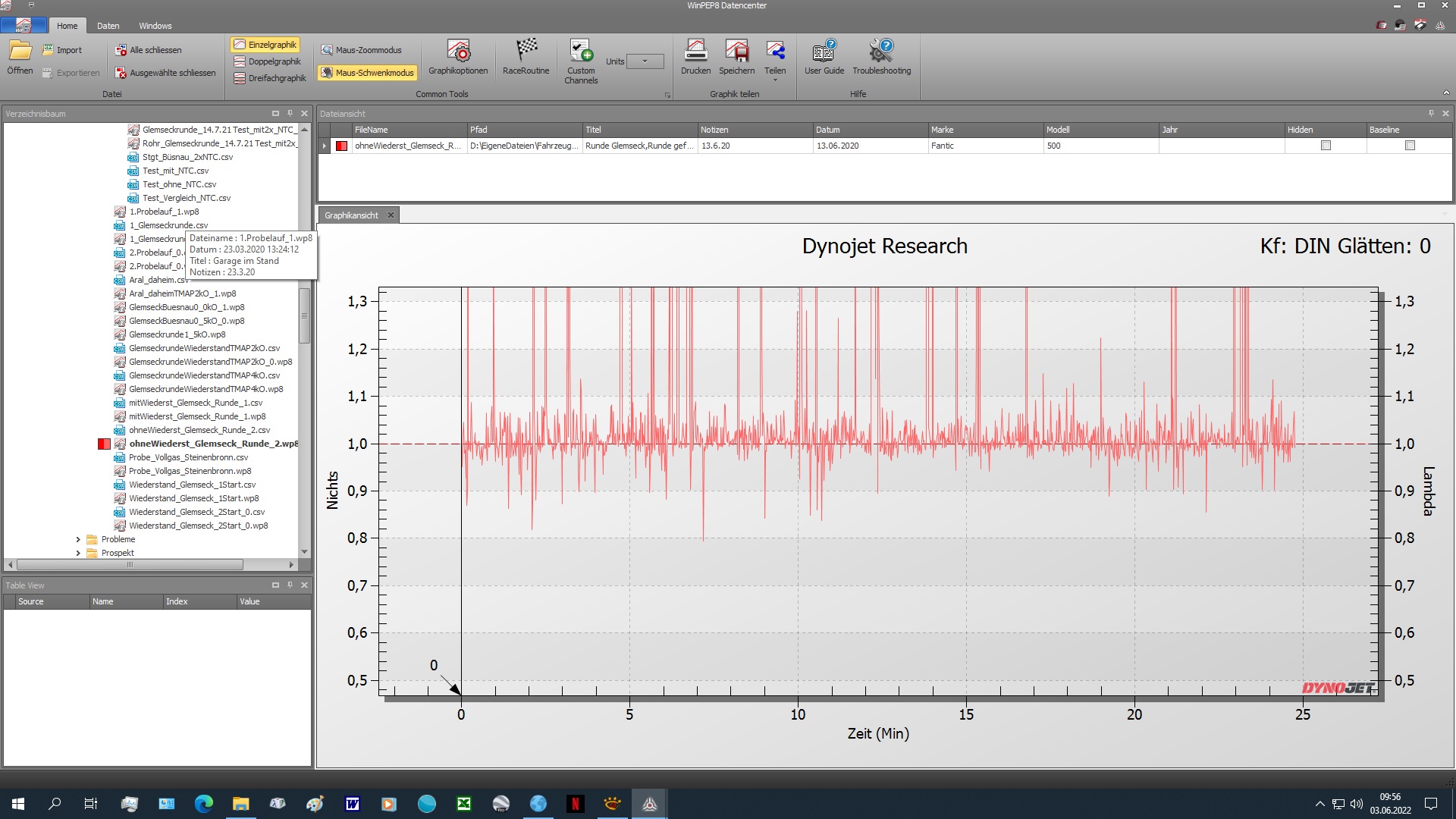Expand the Probleme folder

[78, 539]
